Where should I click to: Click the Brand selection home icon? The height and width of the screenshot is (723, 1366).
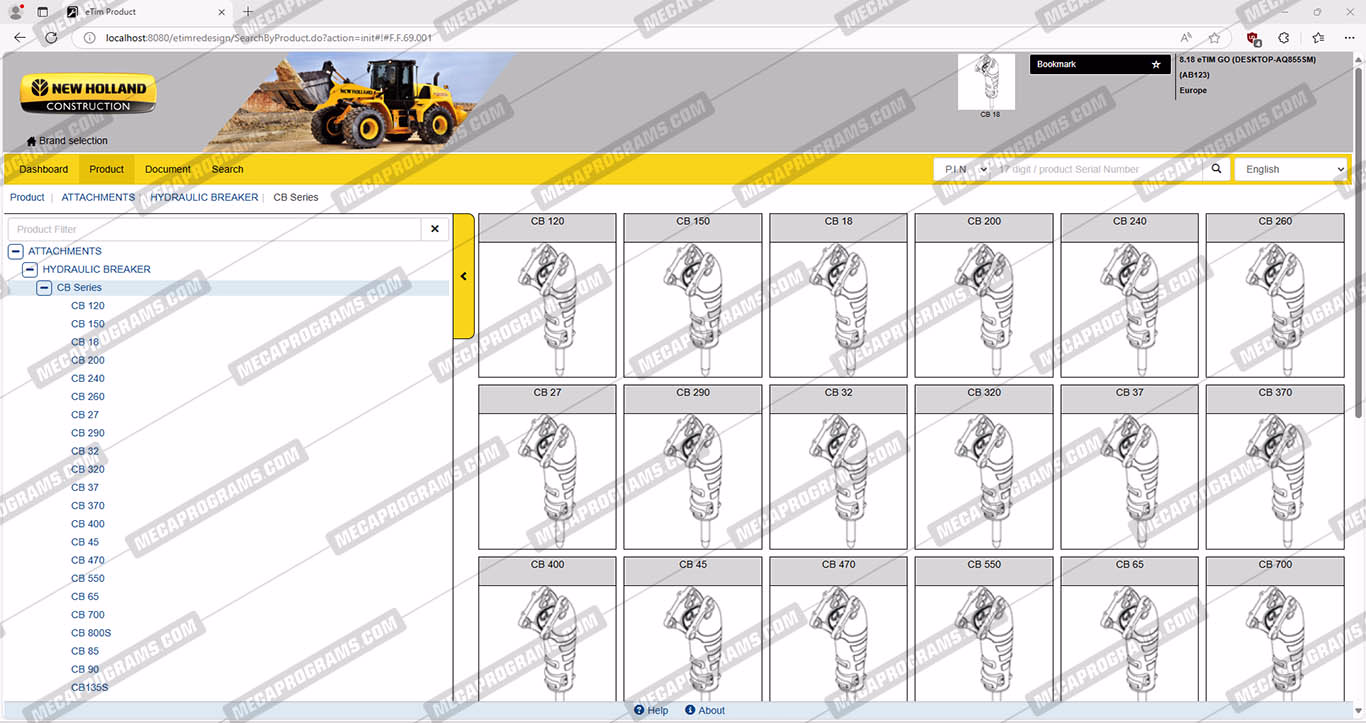click(31, 141)
